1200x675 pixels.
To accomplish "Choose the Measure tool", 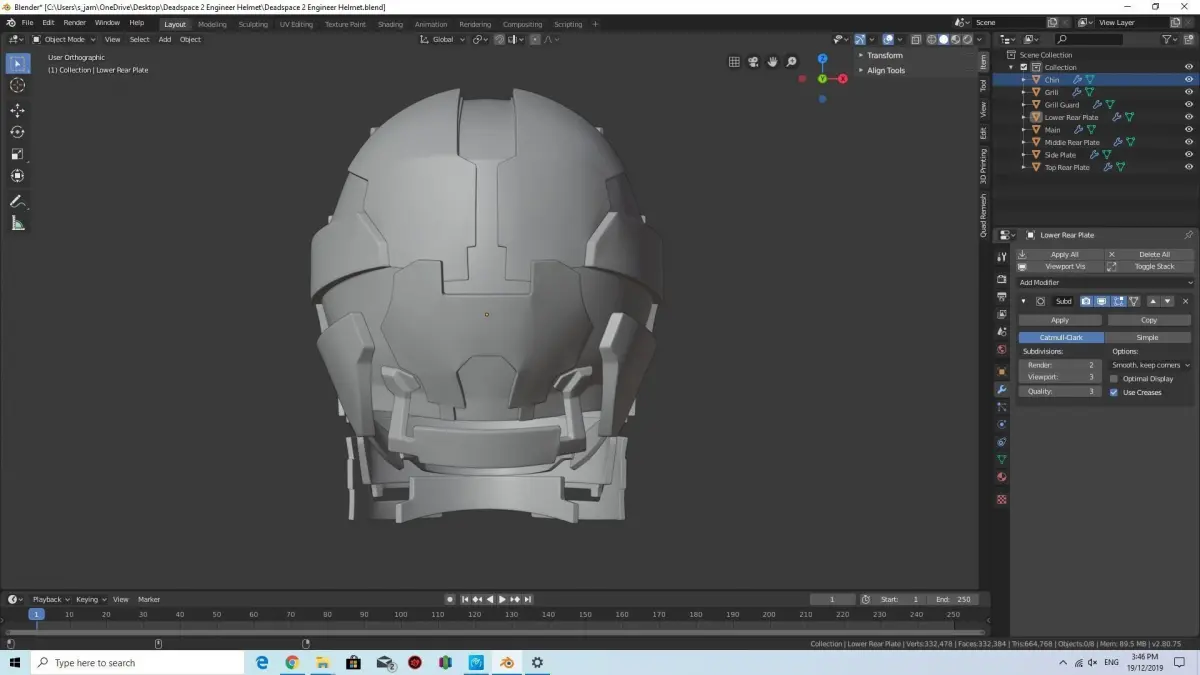I will point(17,223).
